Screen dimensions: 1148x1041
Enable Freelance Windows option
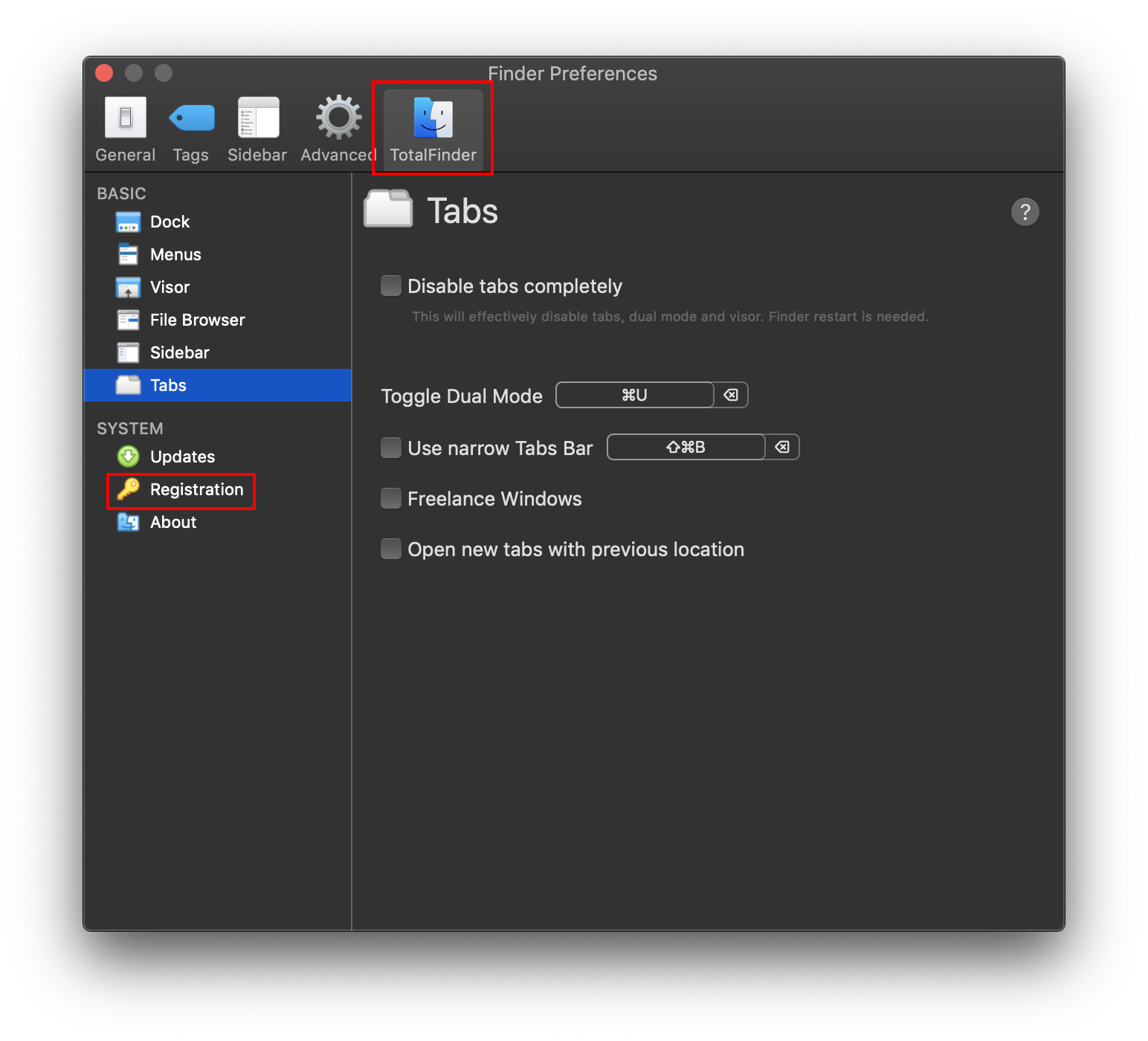click(x=391, y=498)
